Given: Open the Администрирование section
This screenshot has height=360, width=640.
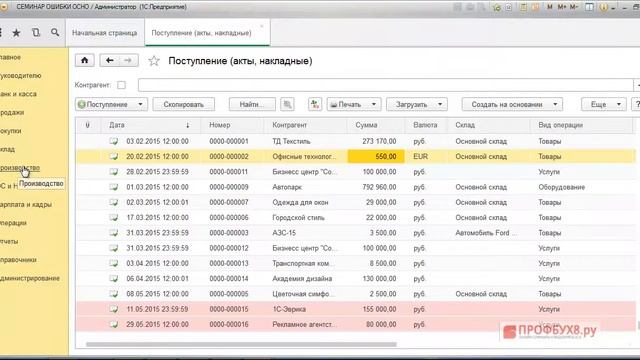Looking at the screenshot, I should [x=30, y=278].
